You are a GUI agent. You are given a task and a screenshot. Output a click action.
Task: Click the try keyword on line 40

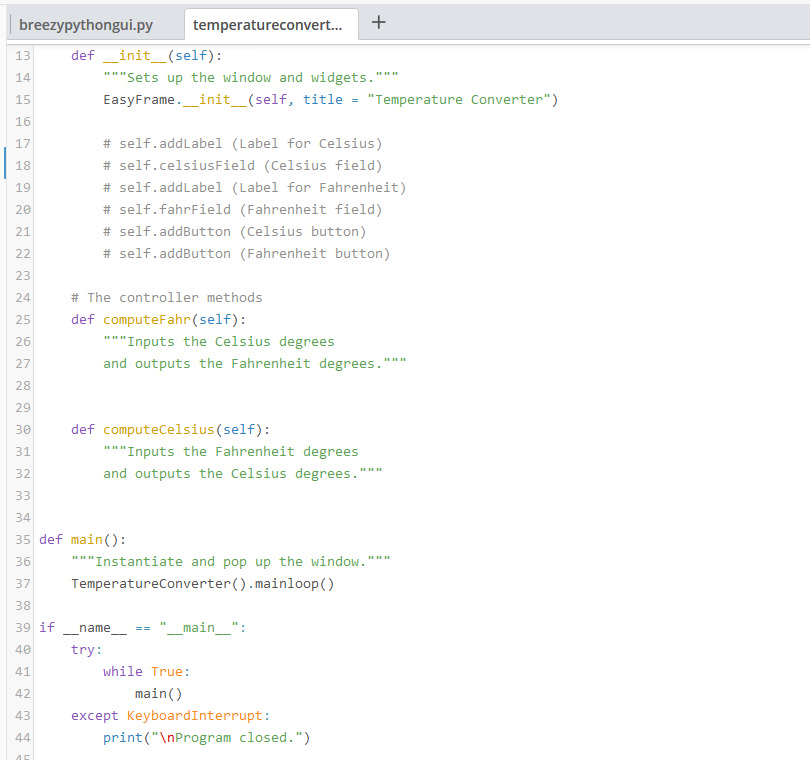pos(80,649)
